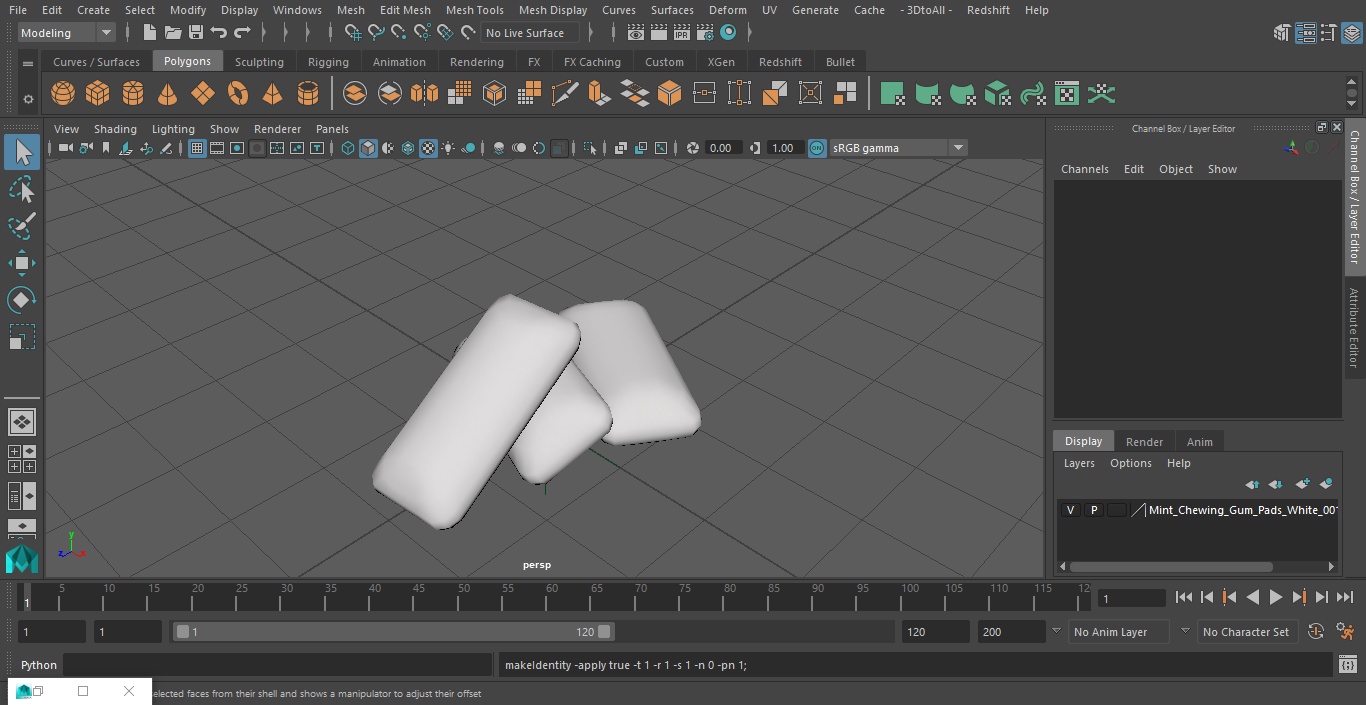
Task: Open the shelf tab options menu button
Action: click(28, 62)
